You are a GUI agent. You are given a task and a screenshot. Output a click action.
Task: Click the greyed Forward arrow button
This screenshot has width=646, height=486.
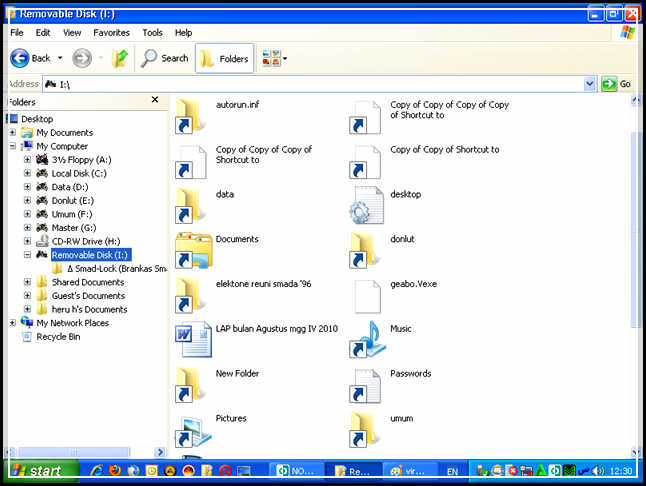click(x=82, y=58)
